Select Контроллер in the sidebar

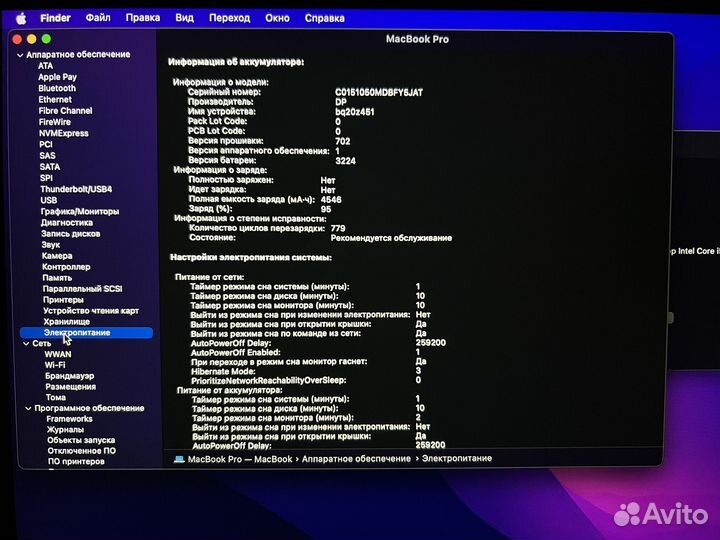click(66, 267)
